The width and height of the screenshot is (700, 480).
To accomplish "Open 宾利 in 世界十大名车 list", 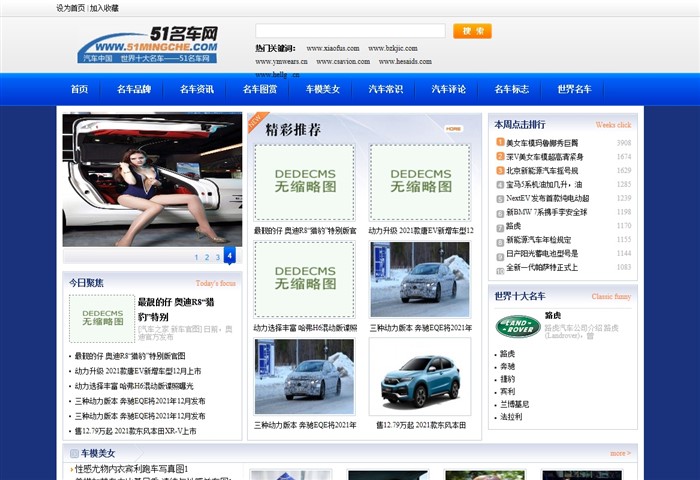I will point(507,392).
